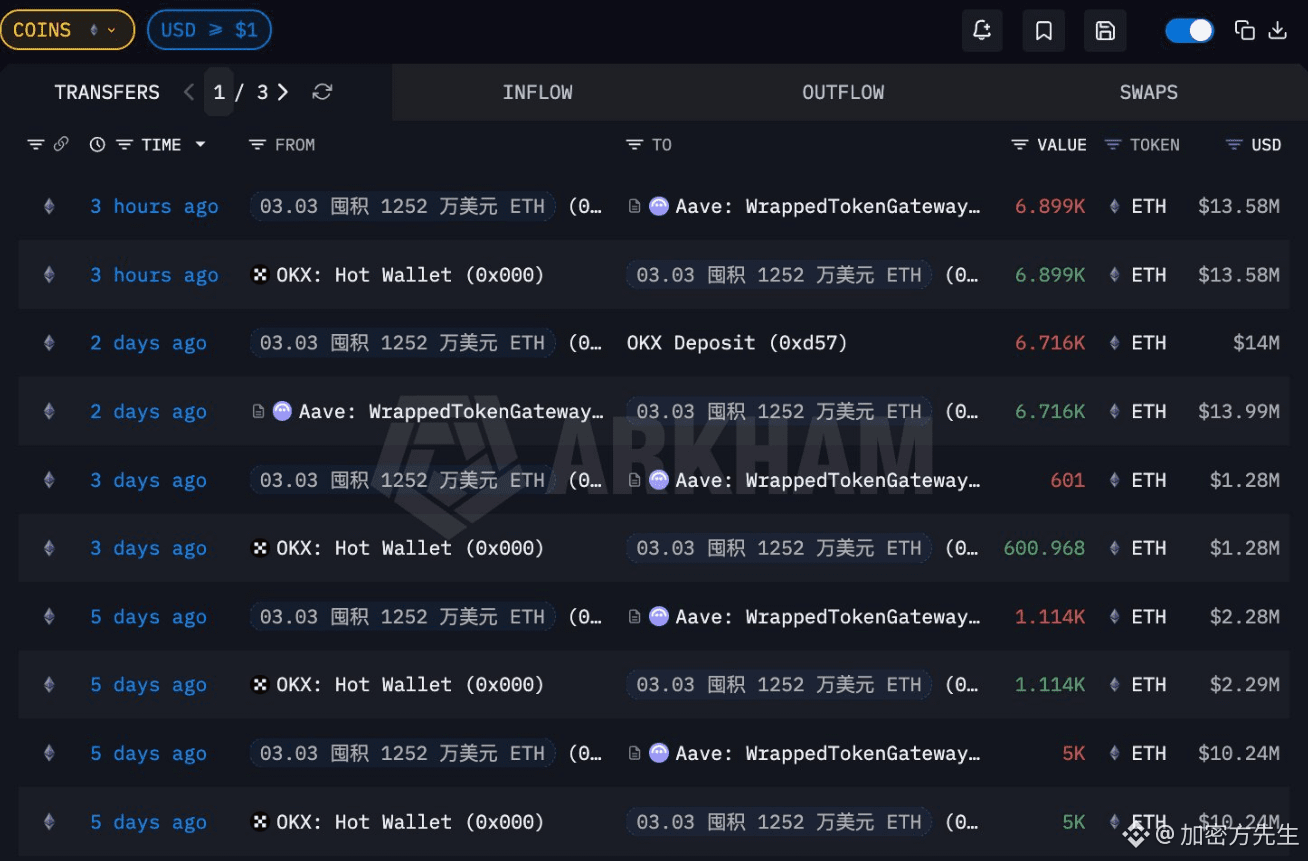Refresh the transfers list
The height and width of the screenshot is (861, 1308).
coord(322,92)
